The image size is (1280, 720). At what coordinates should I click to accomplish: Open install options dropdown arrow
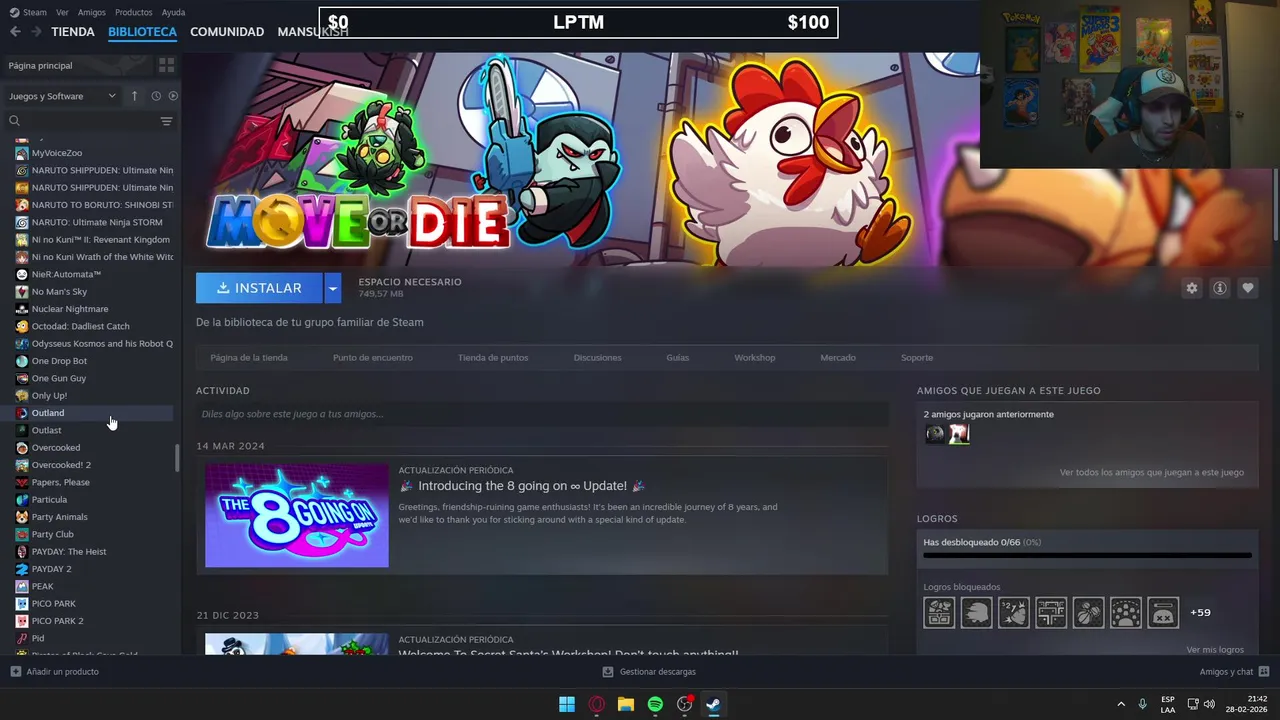tap(333, 288)
